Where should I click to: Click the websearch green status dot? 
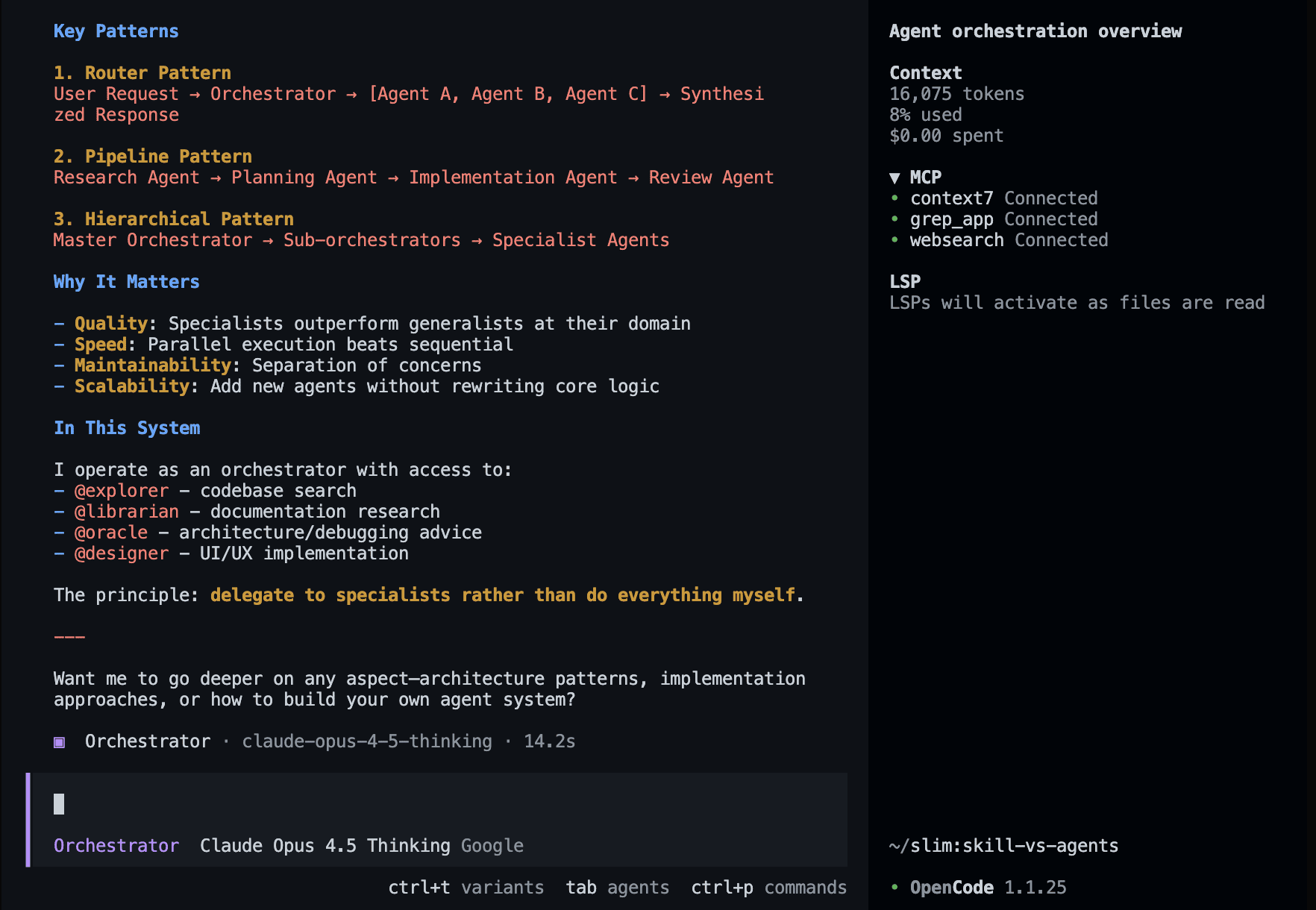point(894,240)
